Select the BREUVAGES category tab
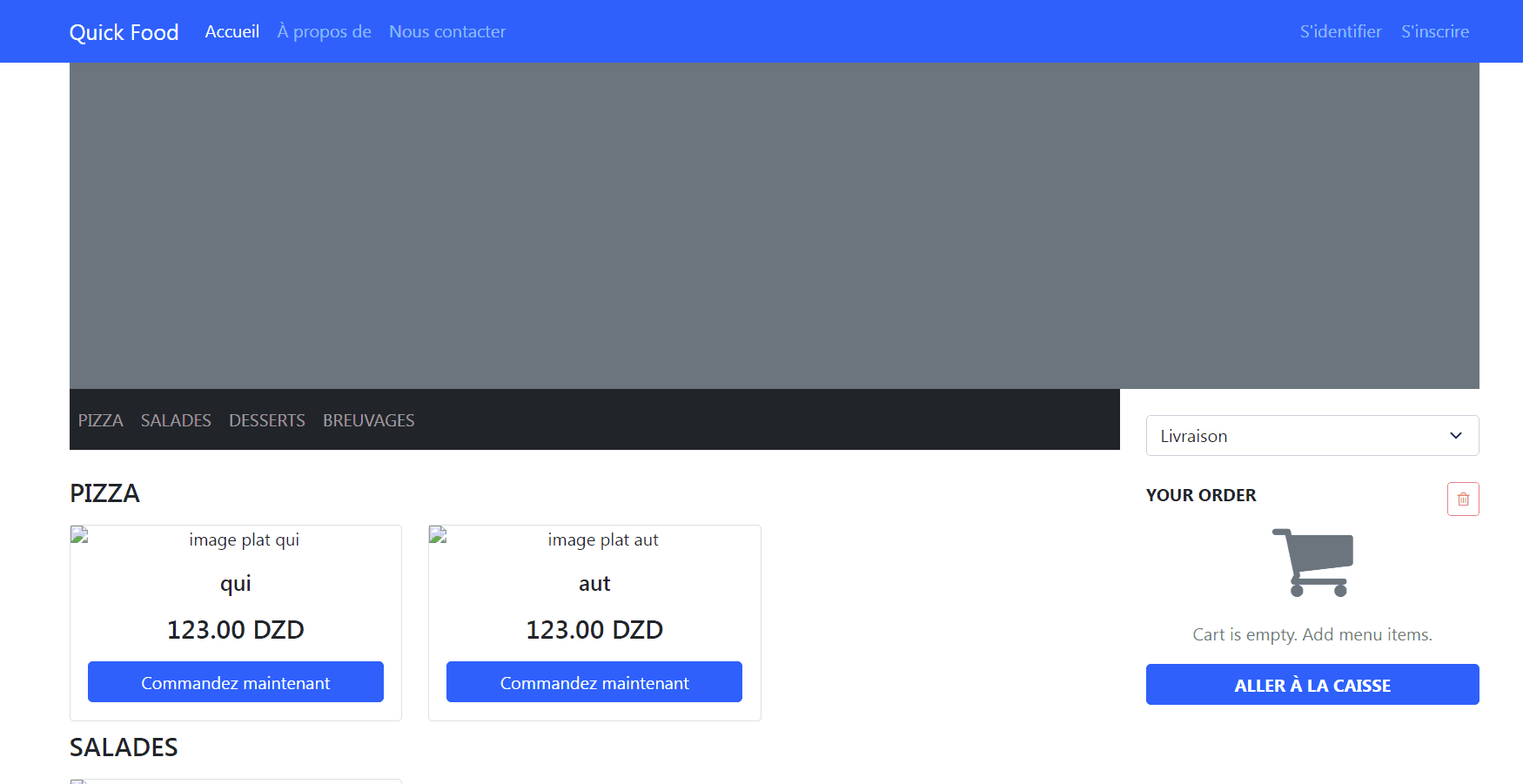Viewport: 1523px width, 784px height. [x=368, y=420]
